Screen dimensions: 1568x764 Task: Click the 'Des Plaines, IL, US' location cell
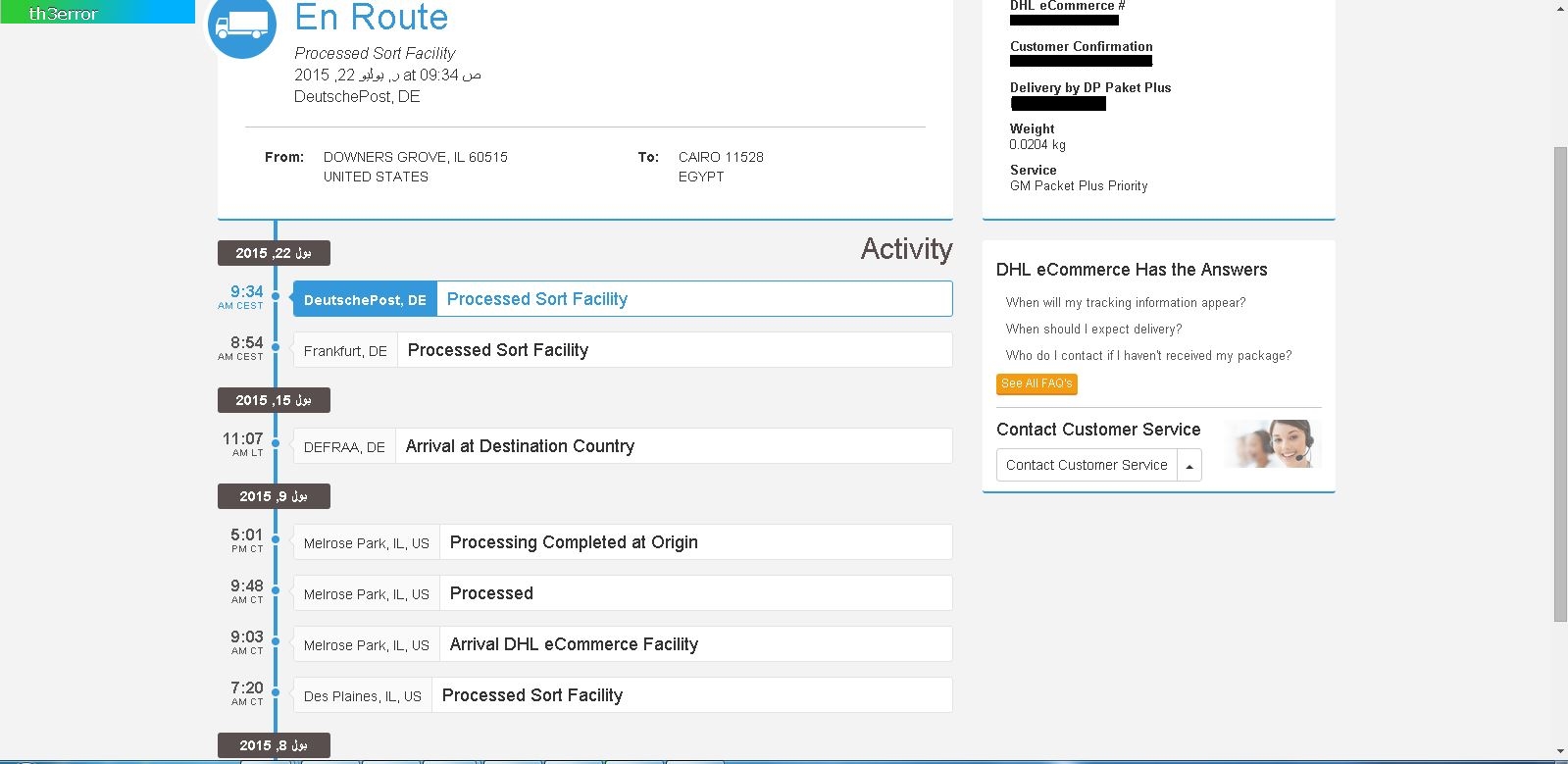coord(363,696)
